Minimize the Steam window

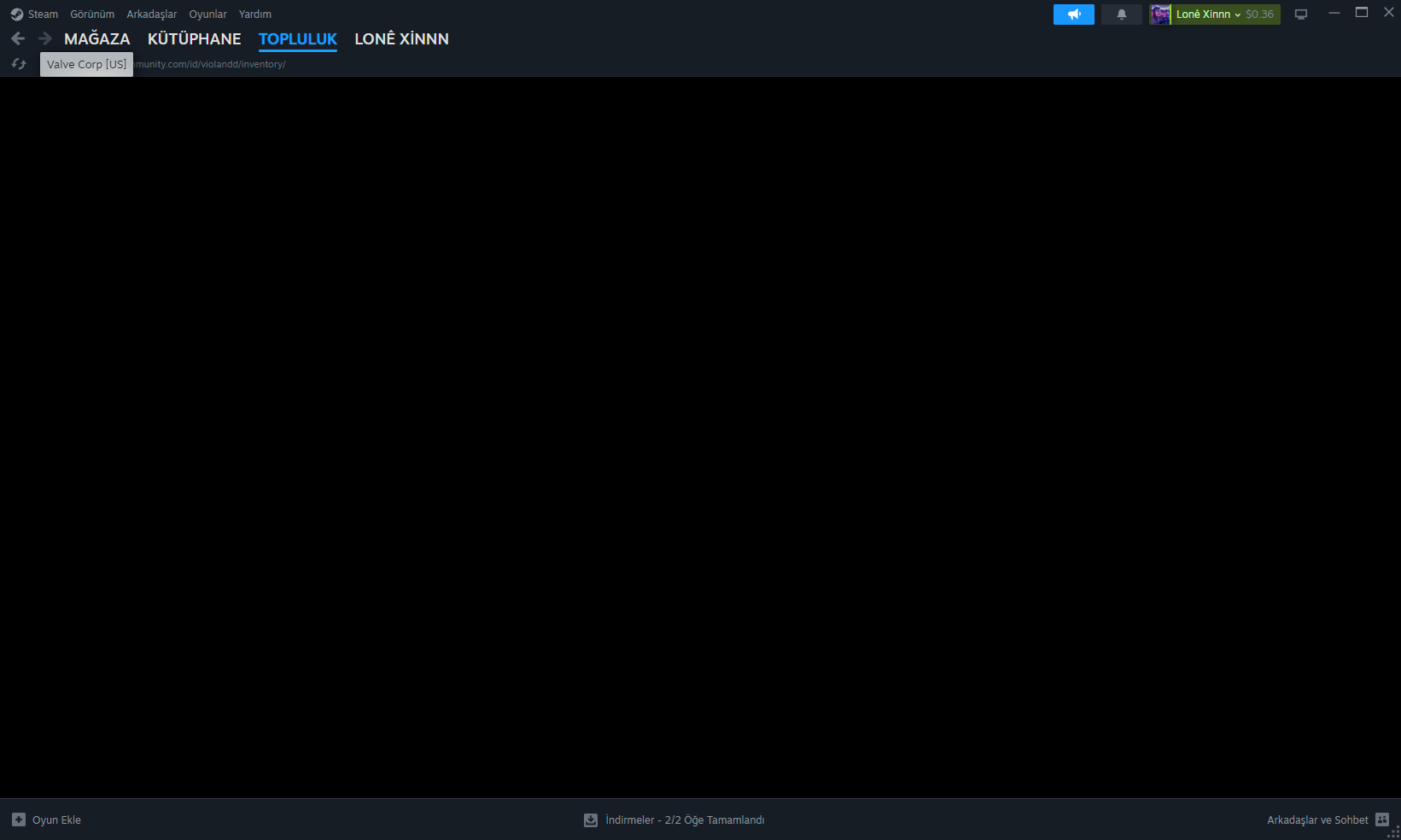pyautogui.click(x=1334, y=13)
